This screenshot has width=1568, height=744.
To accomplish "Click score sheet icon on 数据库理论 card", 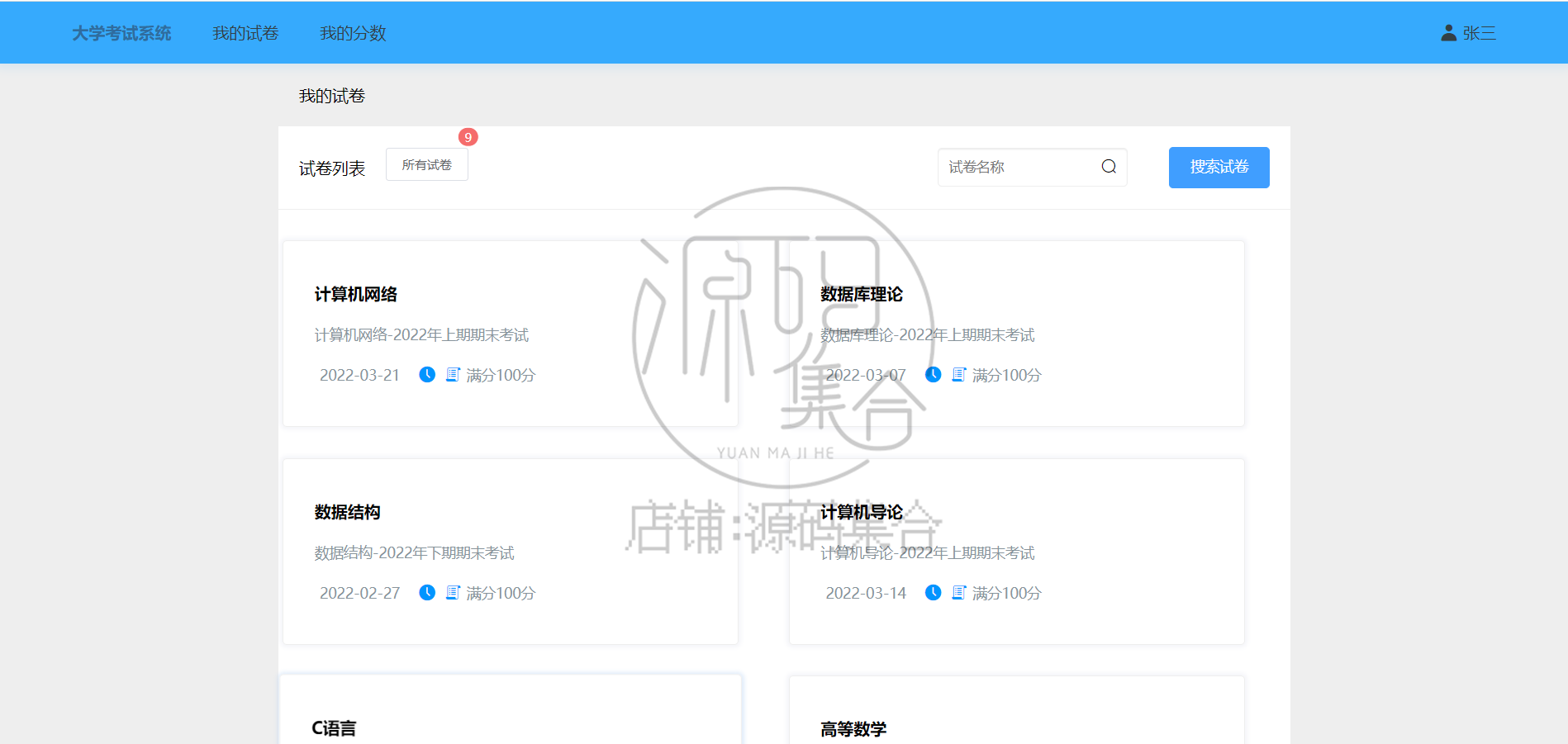I will point(958,374).
